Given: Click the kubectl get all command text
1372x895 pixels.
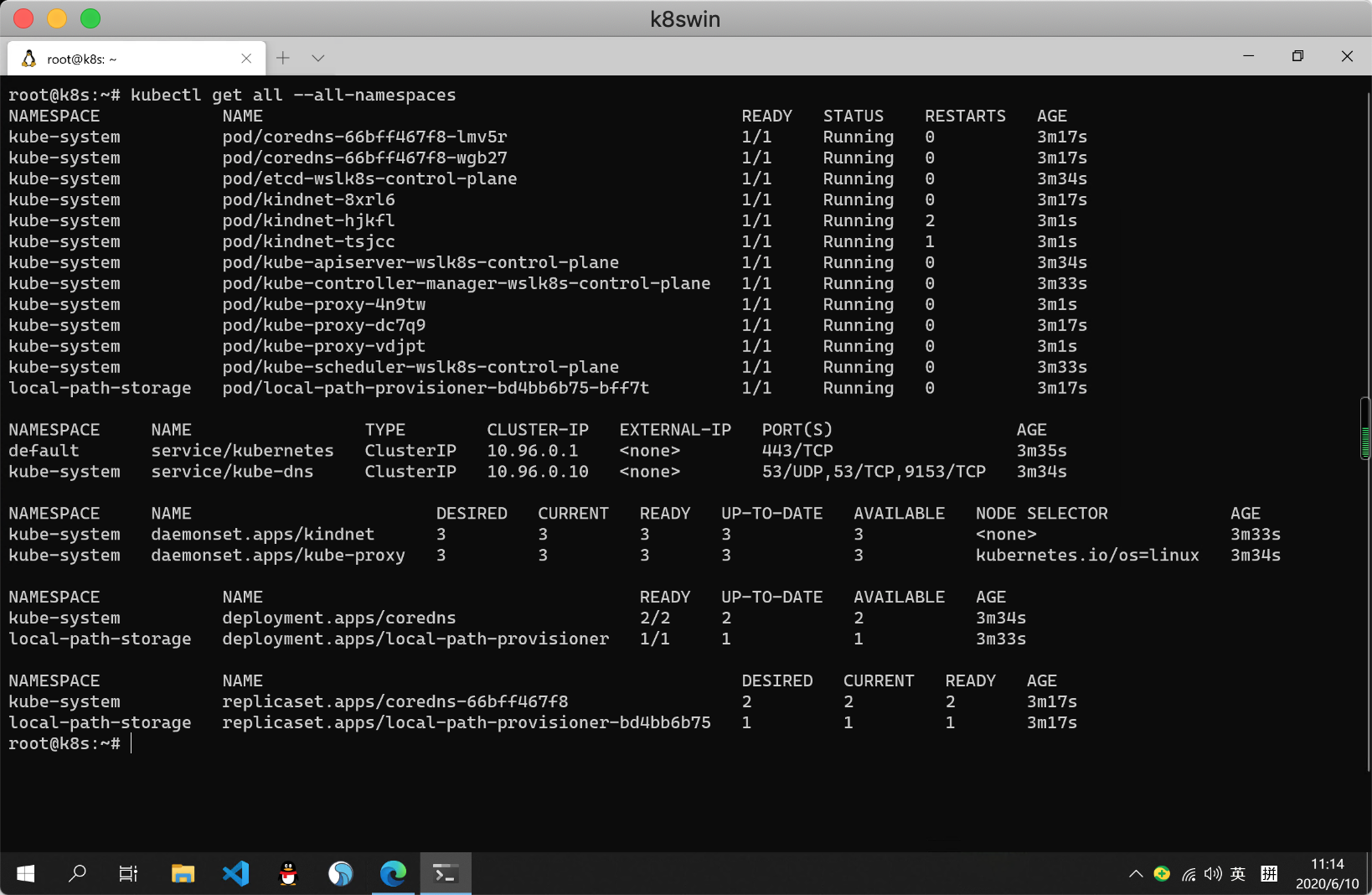Looking at the screenshot, I should (293, 95).
